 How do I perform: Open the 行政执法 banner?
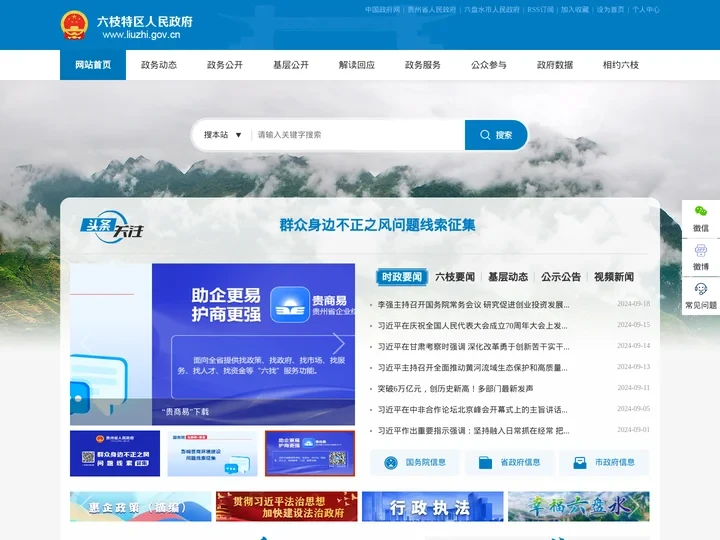point(433,506)
